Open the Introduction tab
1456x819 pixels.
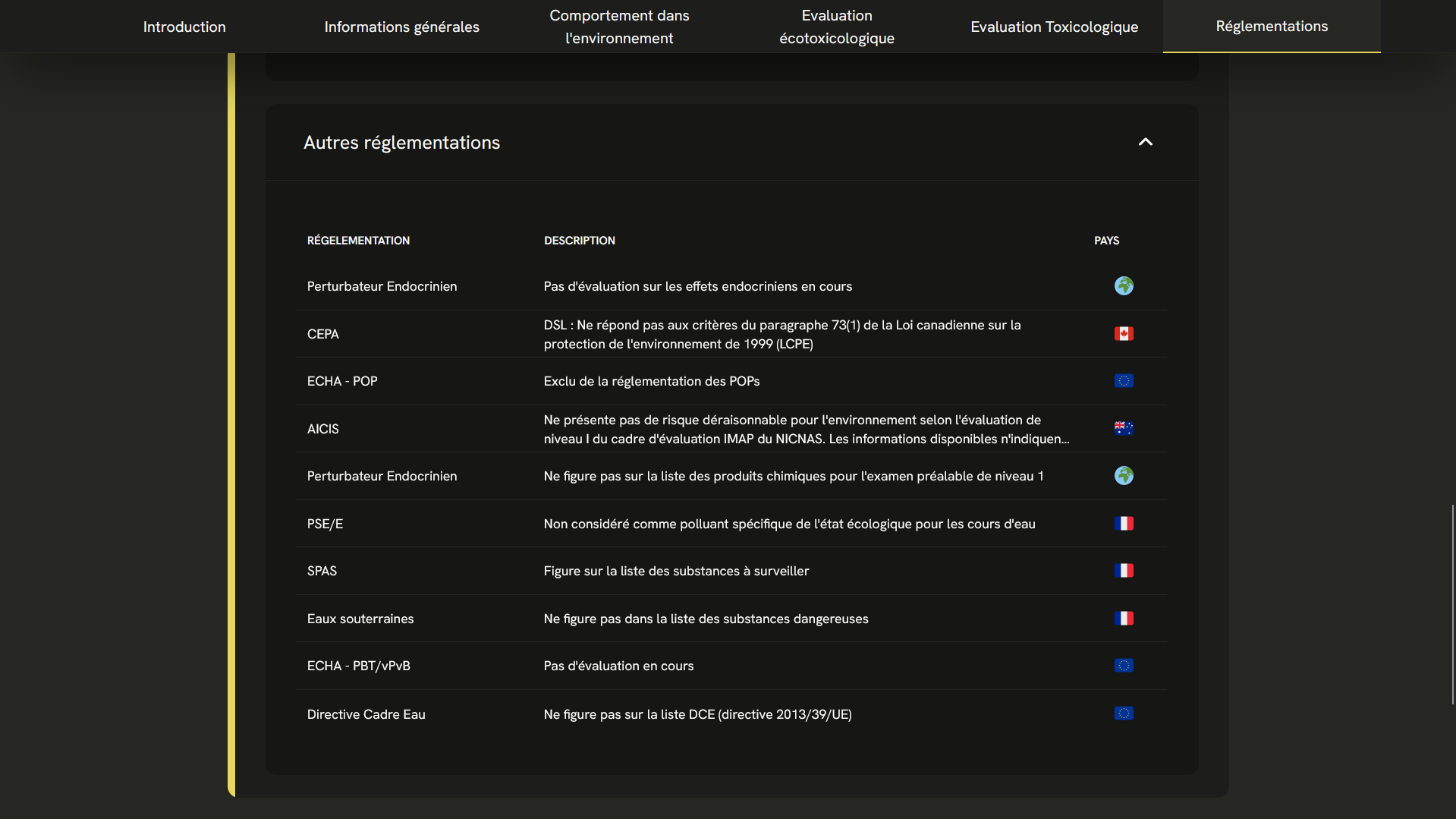[x=184, y=27]
